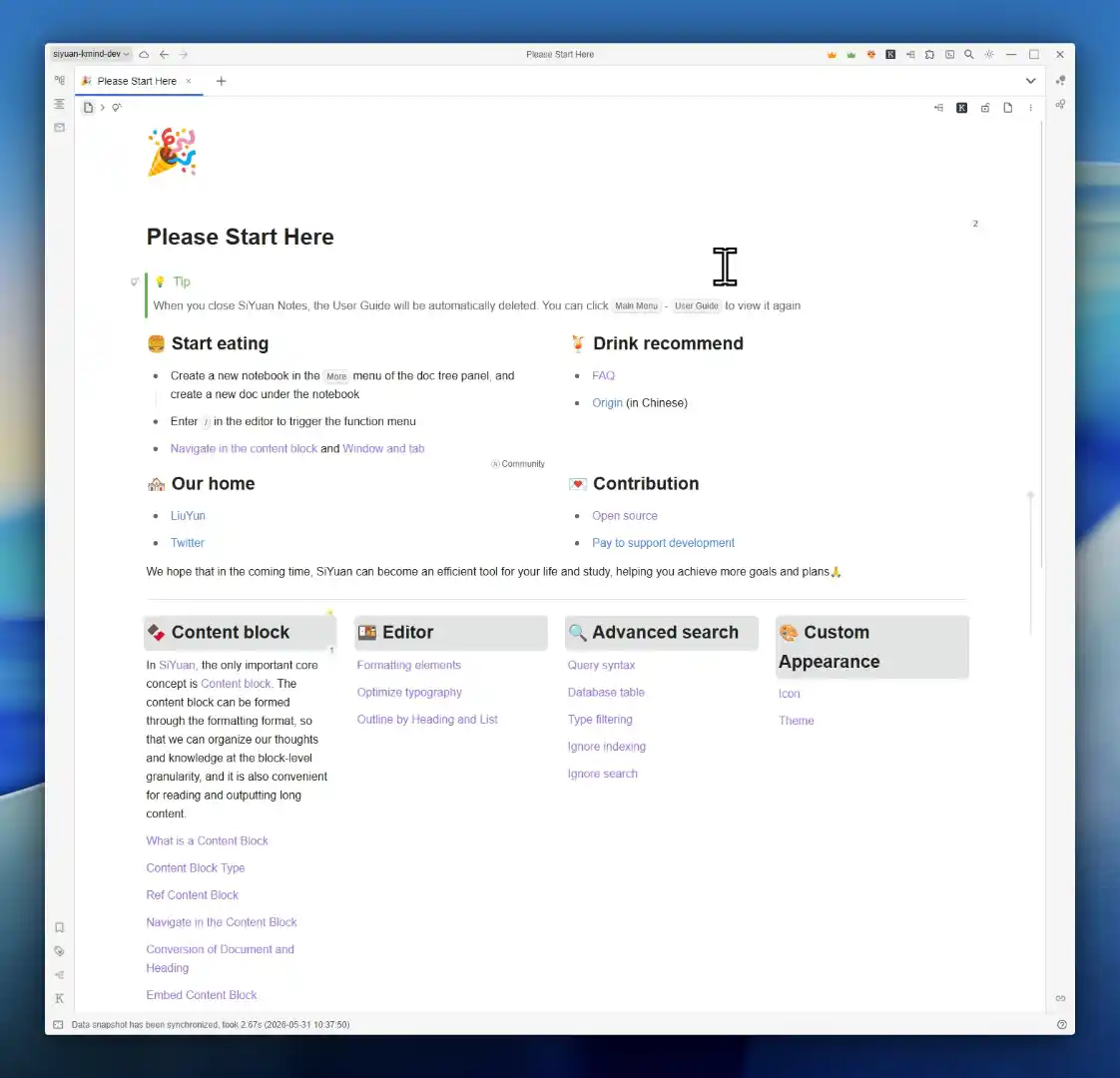Image resolution: width=1120 pixels, height=1078 pixels.
Task: Click the Tip block bulb icon in breadcrumb
Action: click(x=117, y=108)
